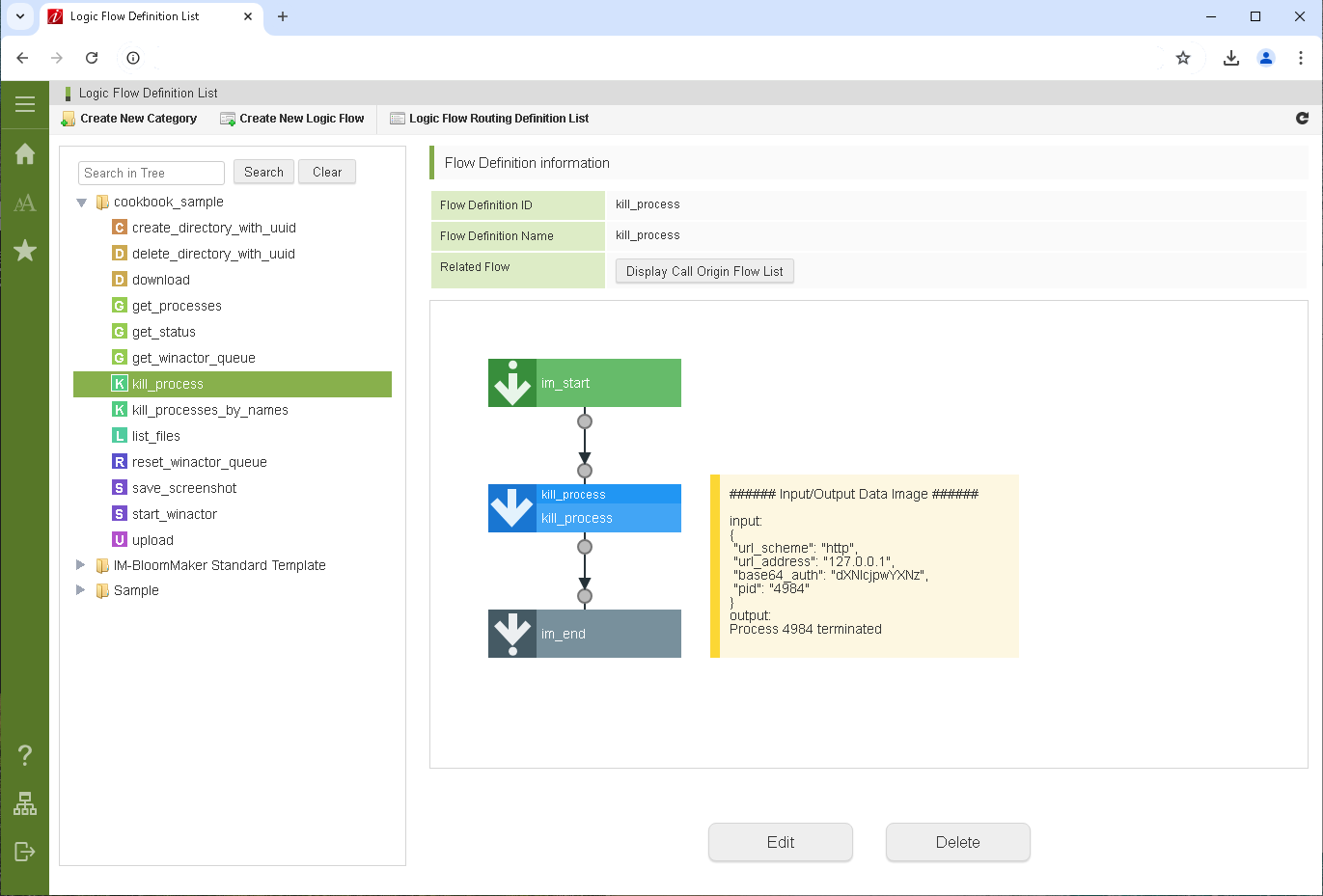1323x896 pixels.
Task: Click G icon beside get_winactor_queue
Action: coord(120,358)
